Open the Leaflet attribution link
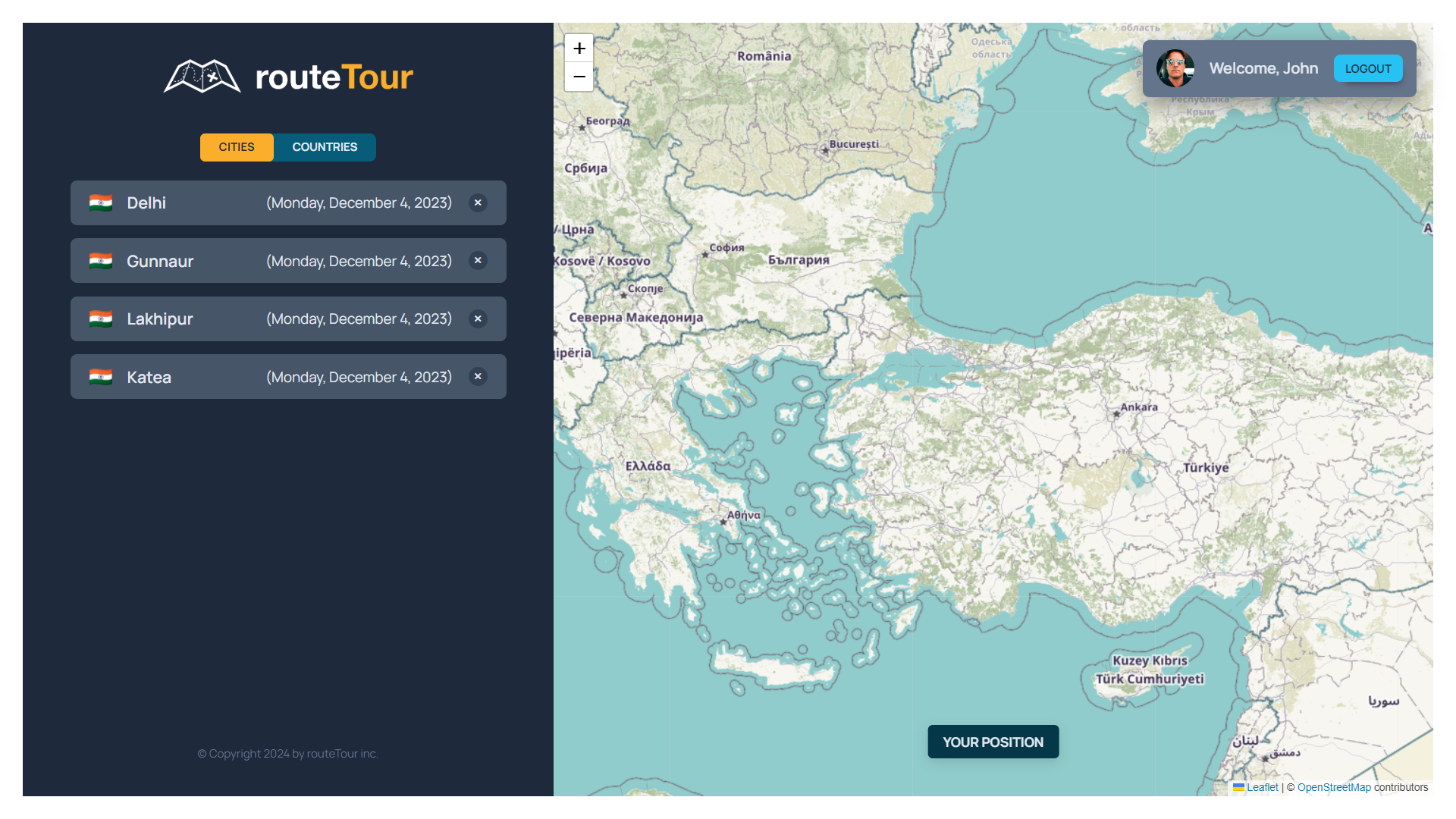1456x819 pixels. pos(1262,787)
